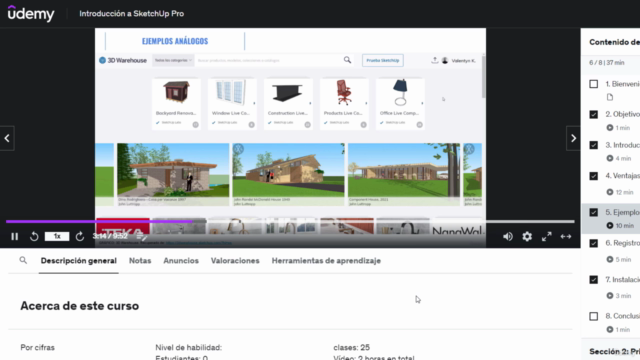Open the 1x playback speed menu

coord(57,236)
